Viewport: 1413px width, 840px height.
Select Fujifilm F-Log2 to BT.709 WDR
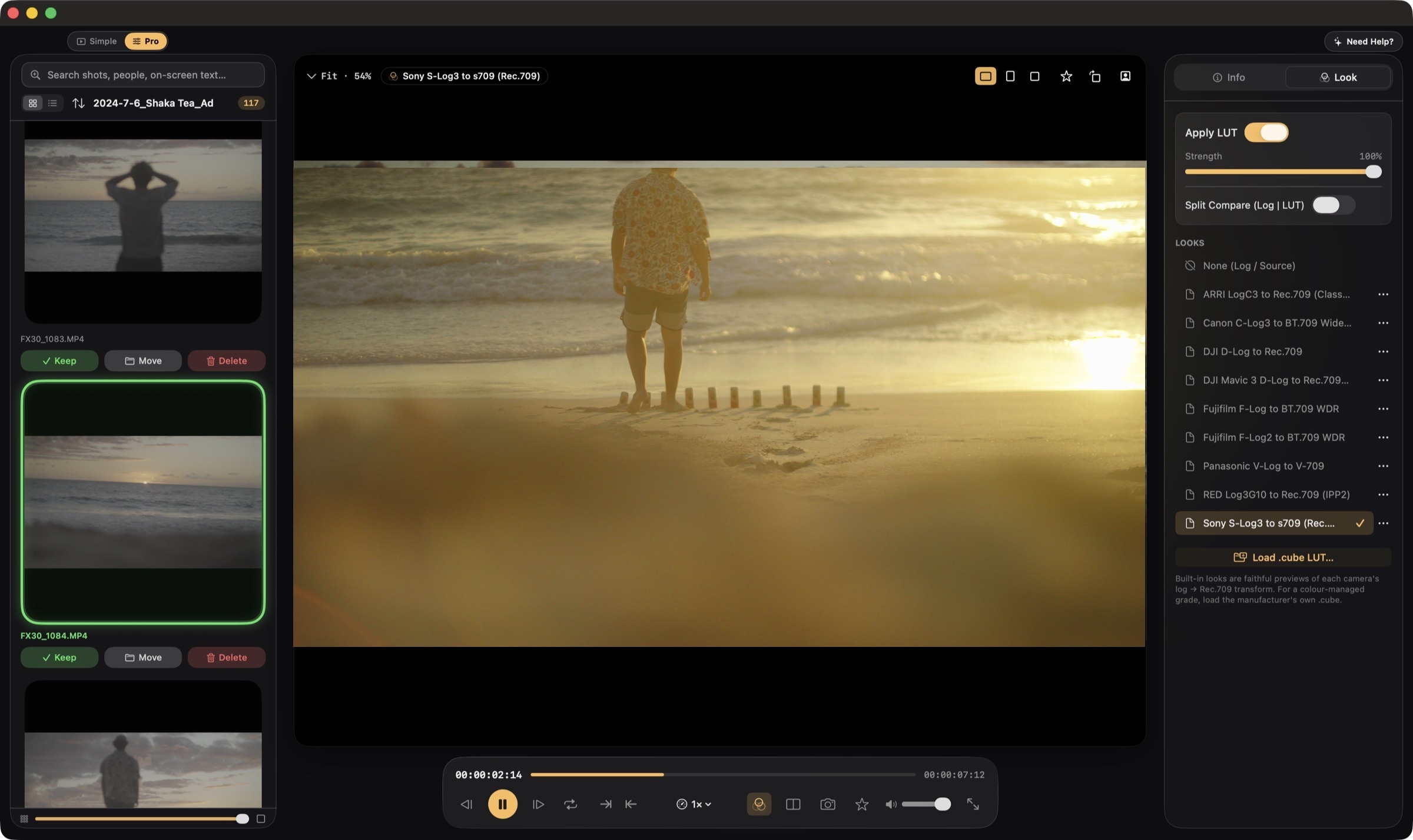[1275, 437]
